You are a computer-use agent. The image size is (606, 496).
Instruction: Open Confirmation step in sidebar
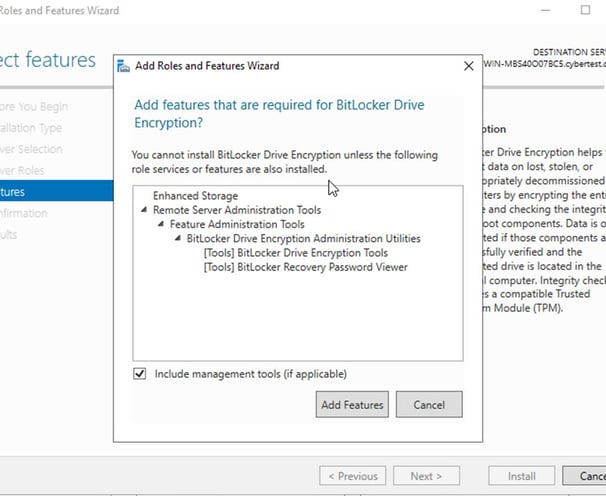coord(24,213)
